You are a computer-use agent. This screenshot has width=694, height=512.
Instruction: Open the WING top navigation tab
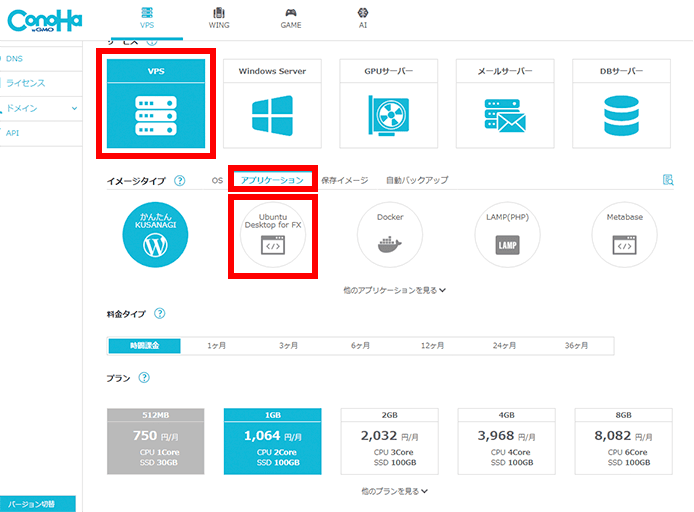(x=219, y=19)
